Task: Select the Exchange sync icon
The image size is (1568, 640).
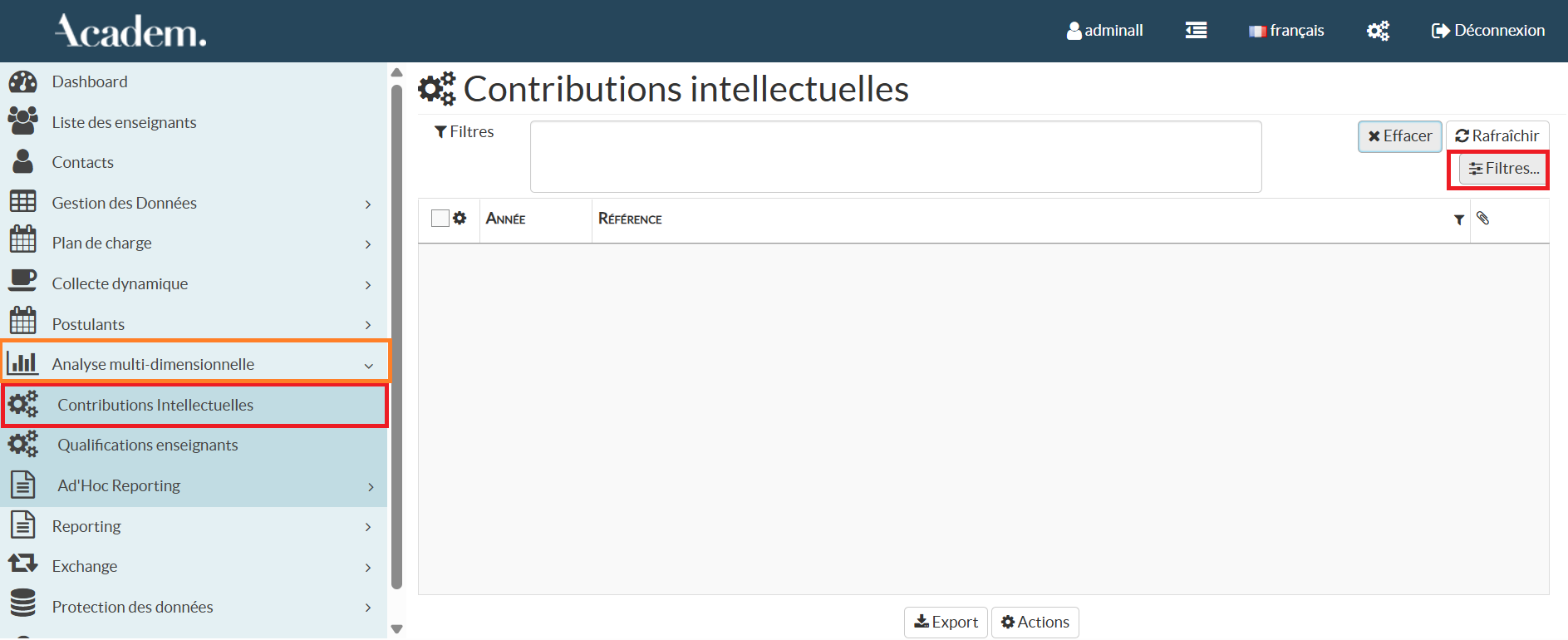Action: (22, 564)
